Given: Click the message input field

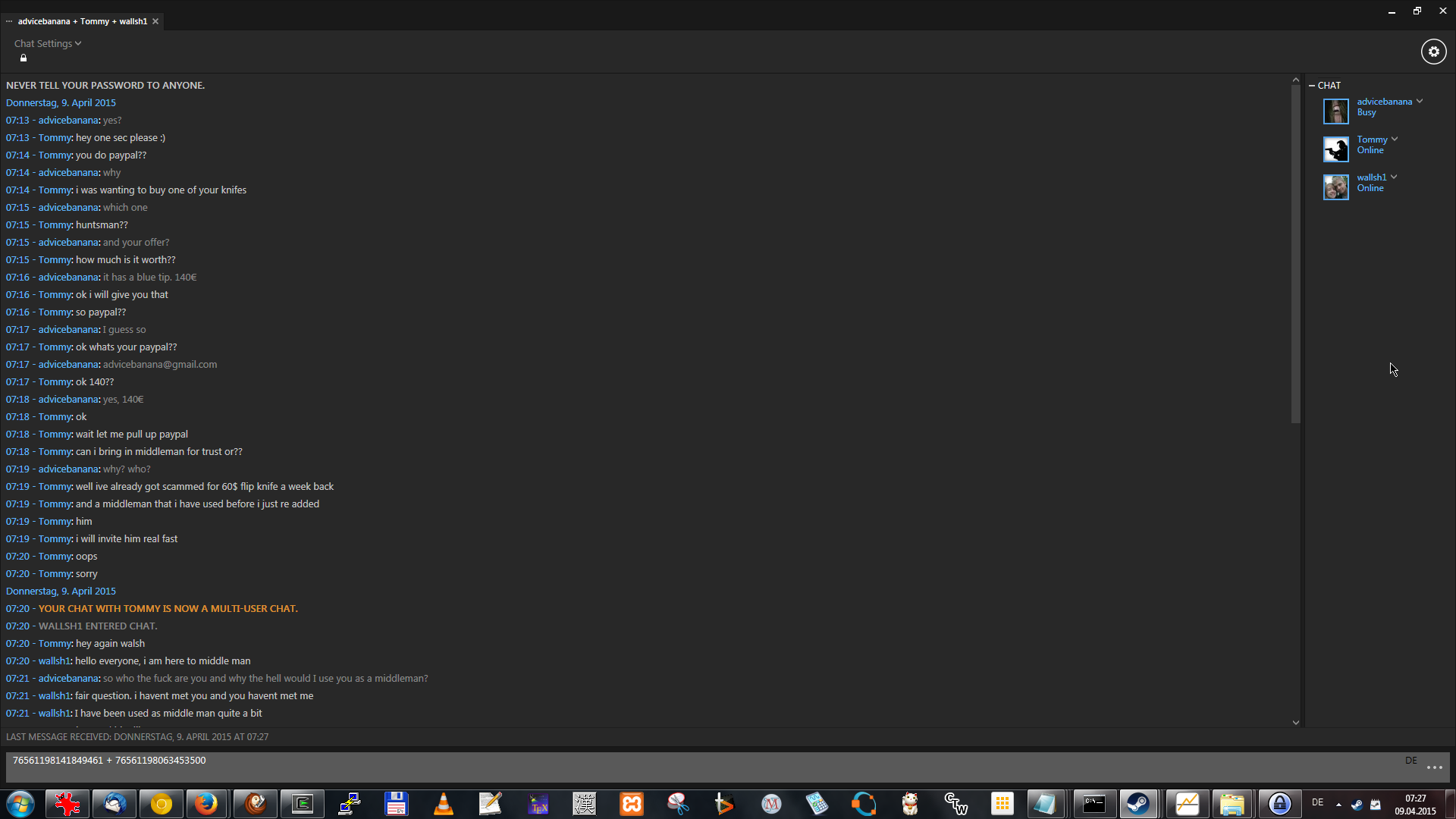Looking at the screenshot, I should click(x=682, y=767).
